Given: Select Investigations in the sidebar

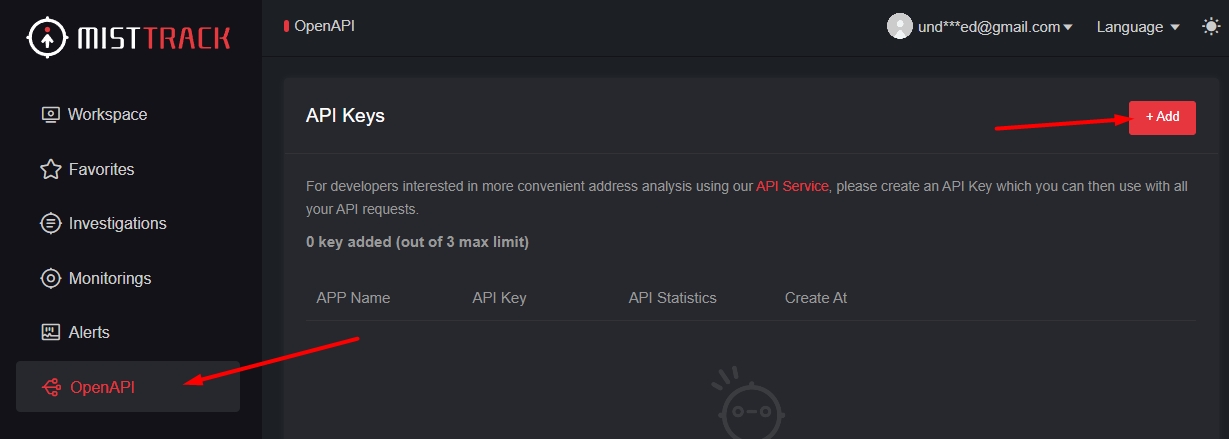Looking at the screenshot, I should click(117, 223).
